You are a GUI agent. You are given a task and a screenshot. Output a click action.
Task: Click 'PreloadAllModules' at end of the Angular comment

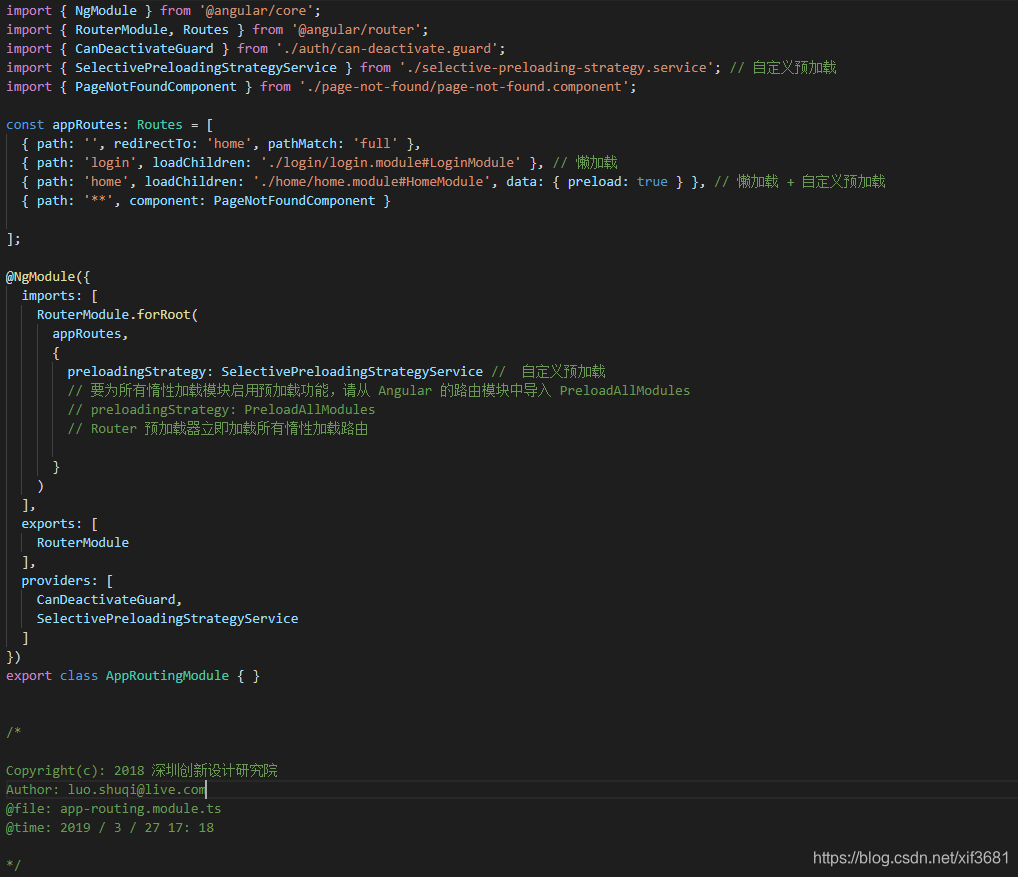[625, 391]
